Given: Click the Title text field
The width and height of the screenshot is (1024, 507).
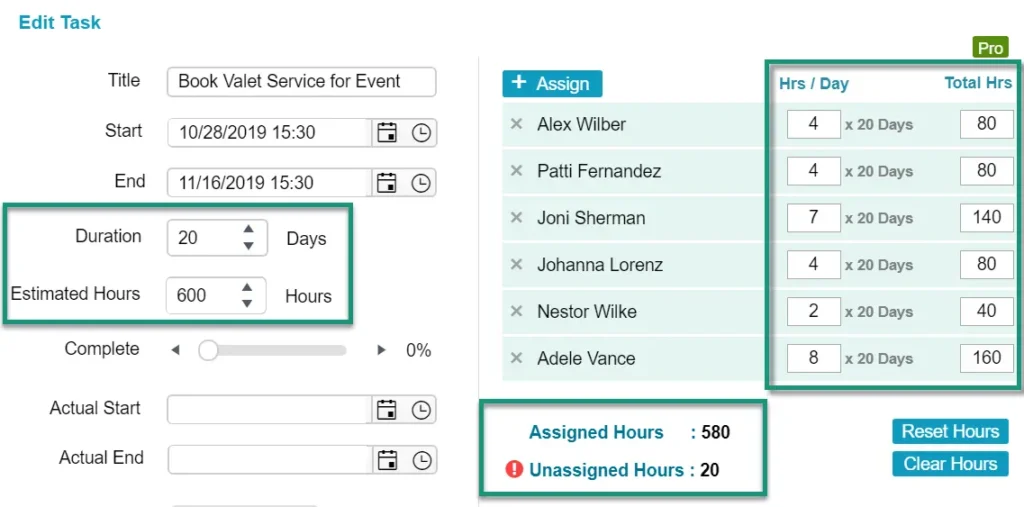Looking at the screenshot, I should point(301,82).
